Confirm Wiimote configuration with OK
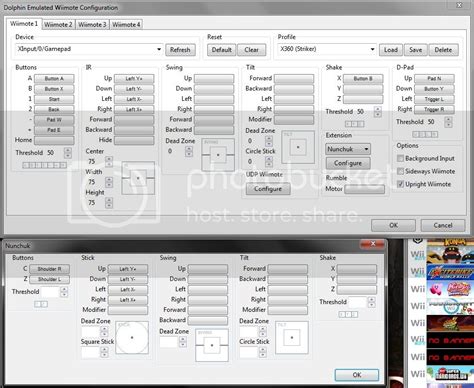 [393, 225]
